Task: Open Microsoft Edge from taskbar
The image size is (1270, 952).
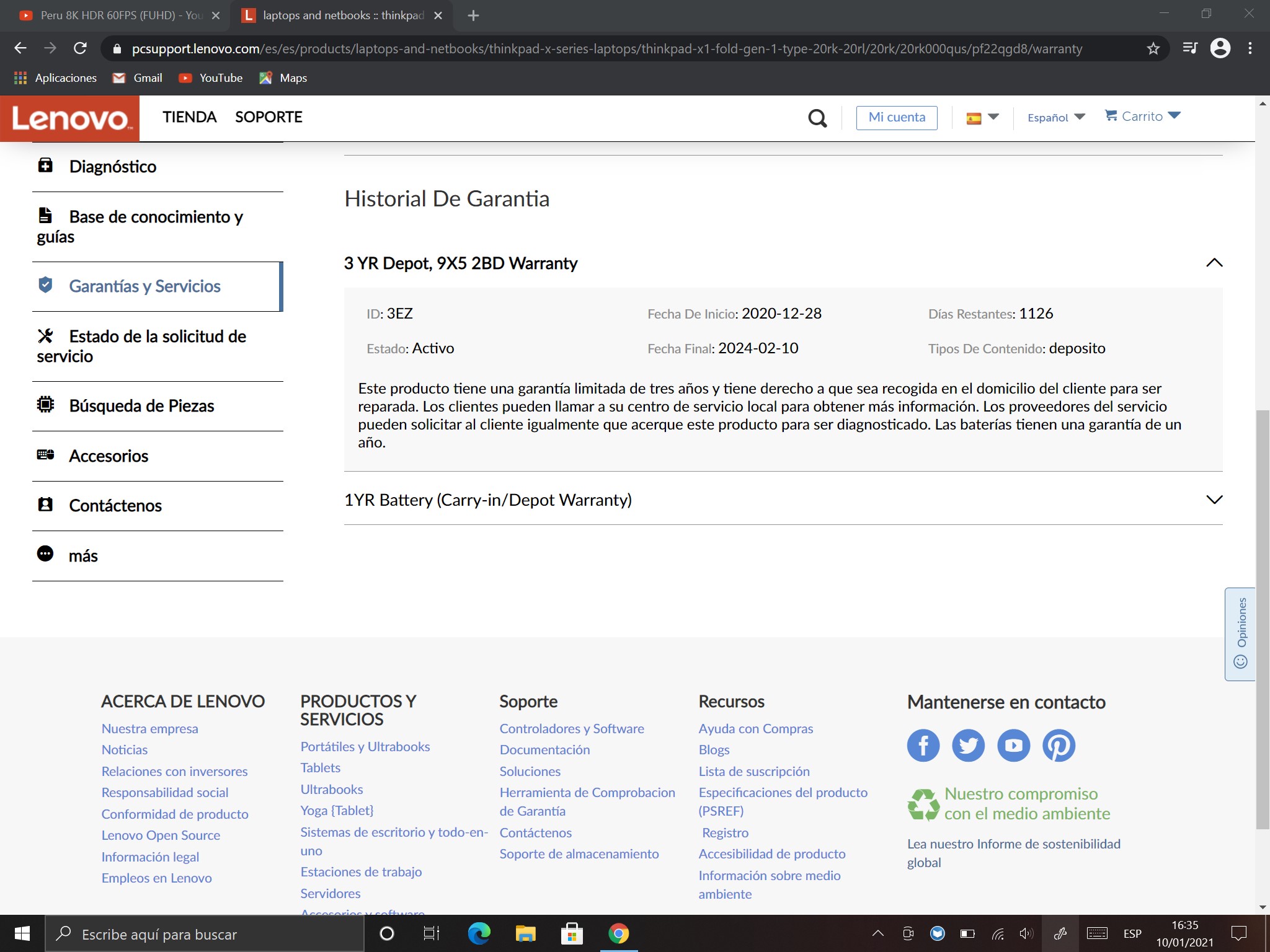Action: pos(479,934)
